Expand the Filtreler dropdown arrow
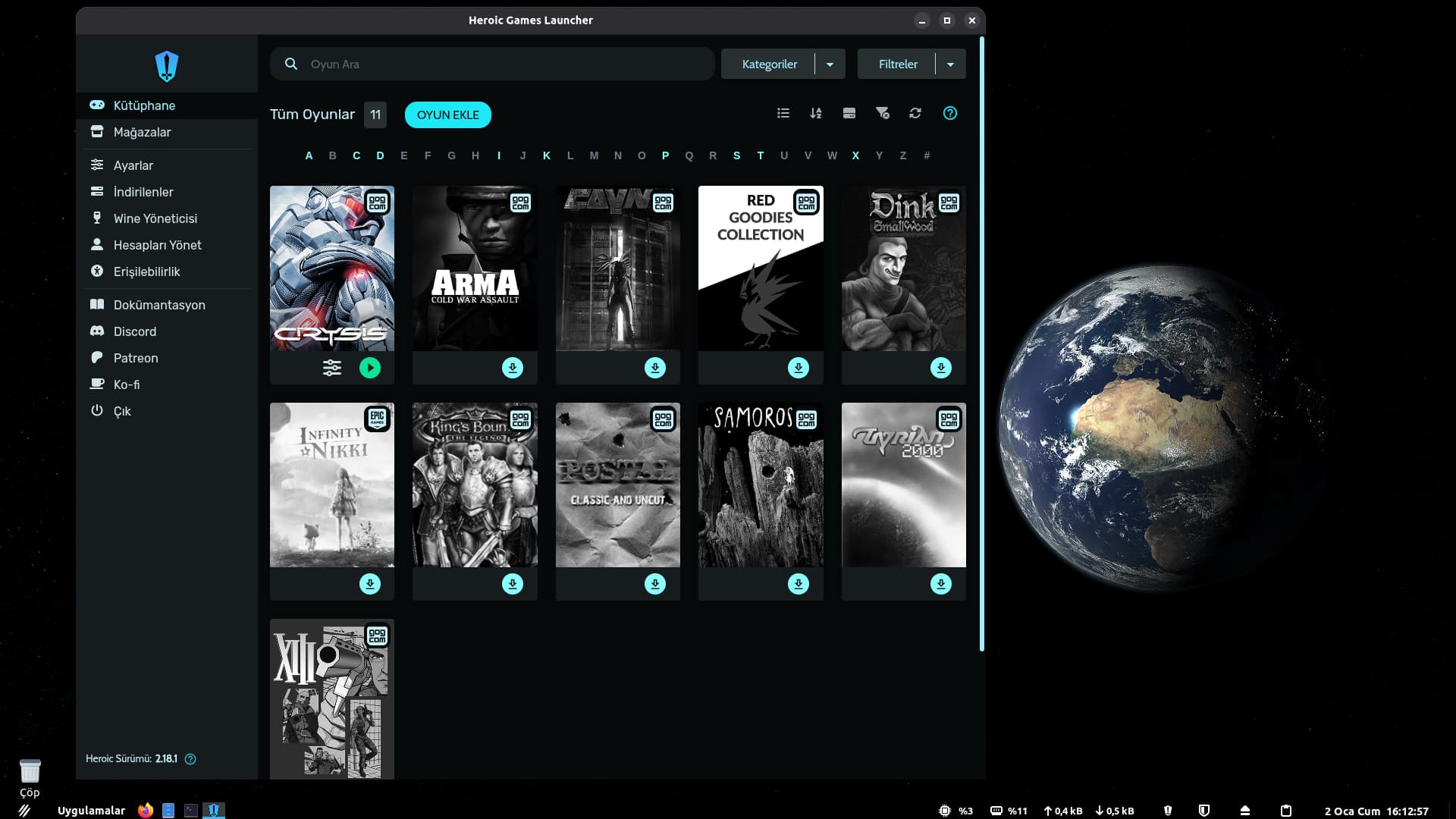 pyautogui.click(x=950, y=64)
